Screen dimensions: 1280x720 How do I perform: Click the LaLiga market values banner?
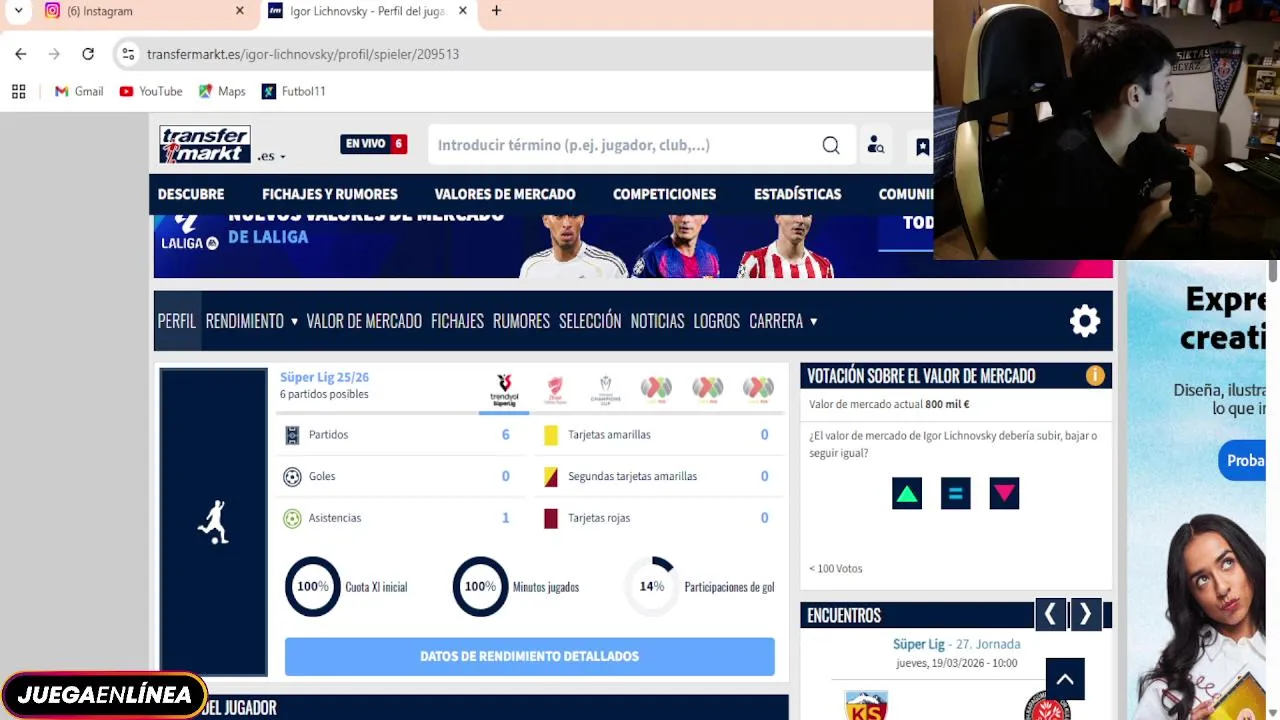pos(633,245)
